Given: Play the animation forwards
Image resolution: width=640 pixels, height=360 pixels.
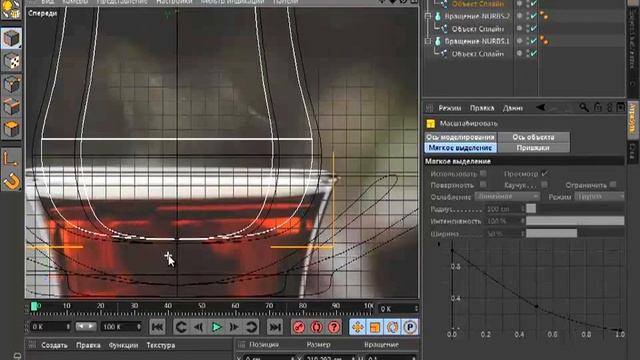Looking at the screenshot, I should (216, 327).
